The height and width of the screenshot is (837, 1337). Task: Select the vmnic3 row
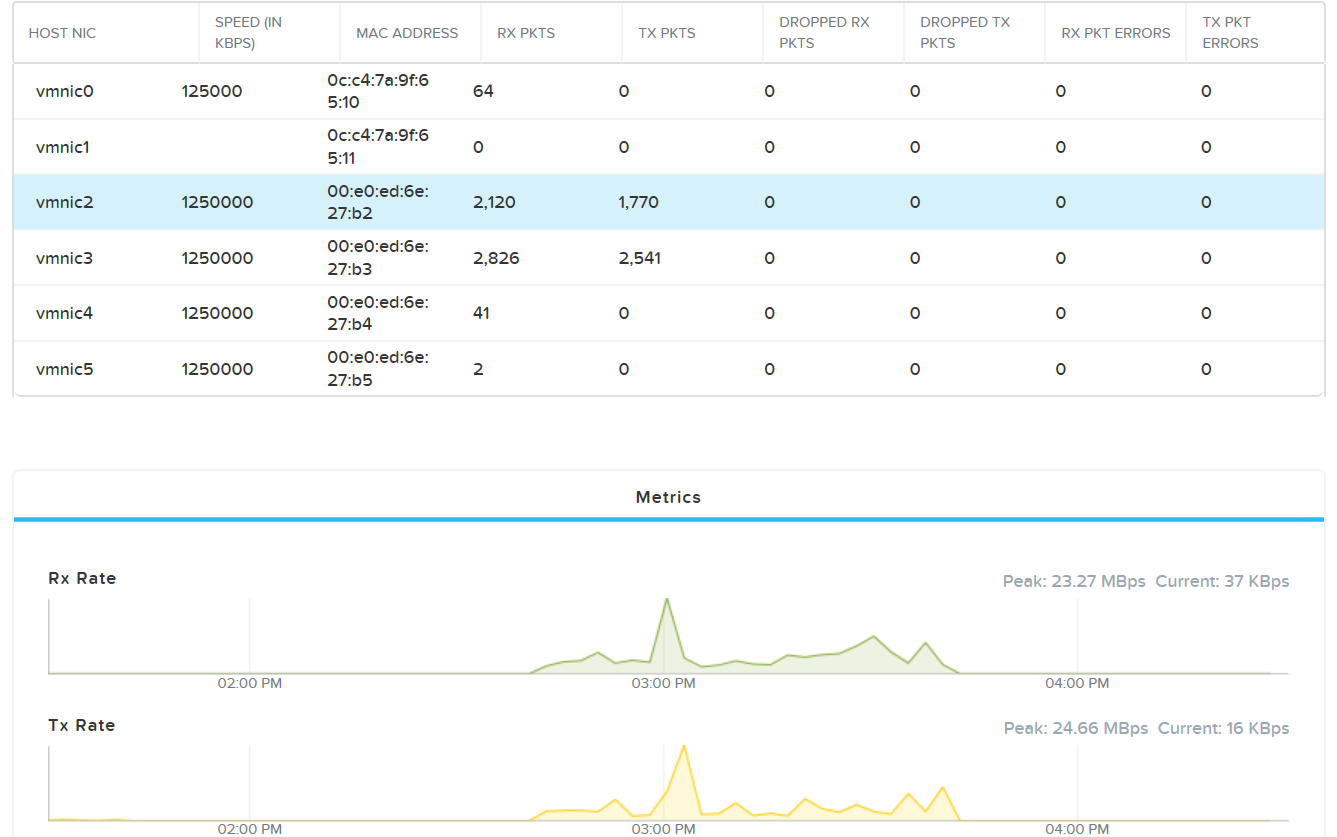click(x=668, y=258)
